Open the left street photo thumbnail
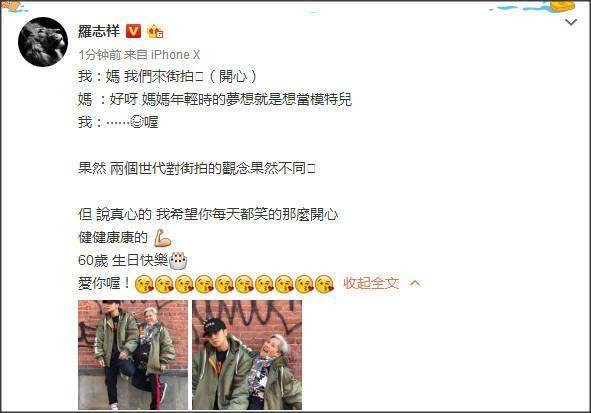 133,355
